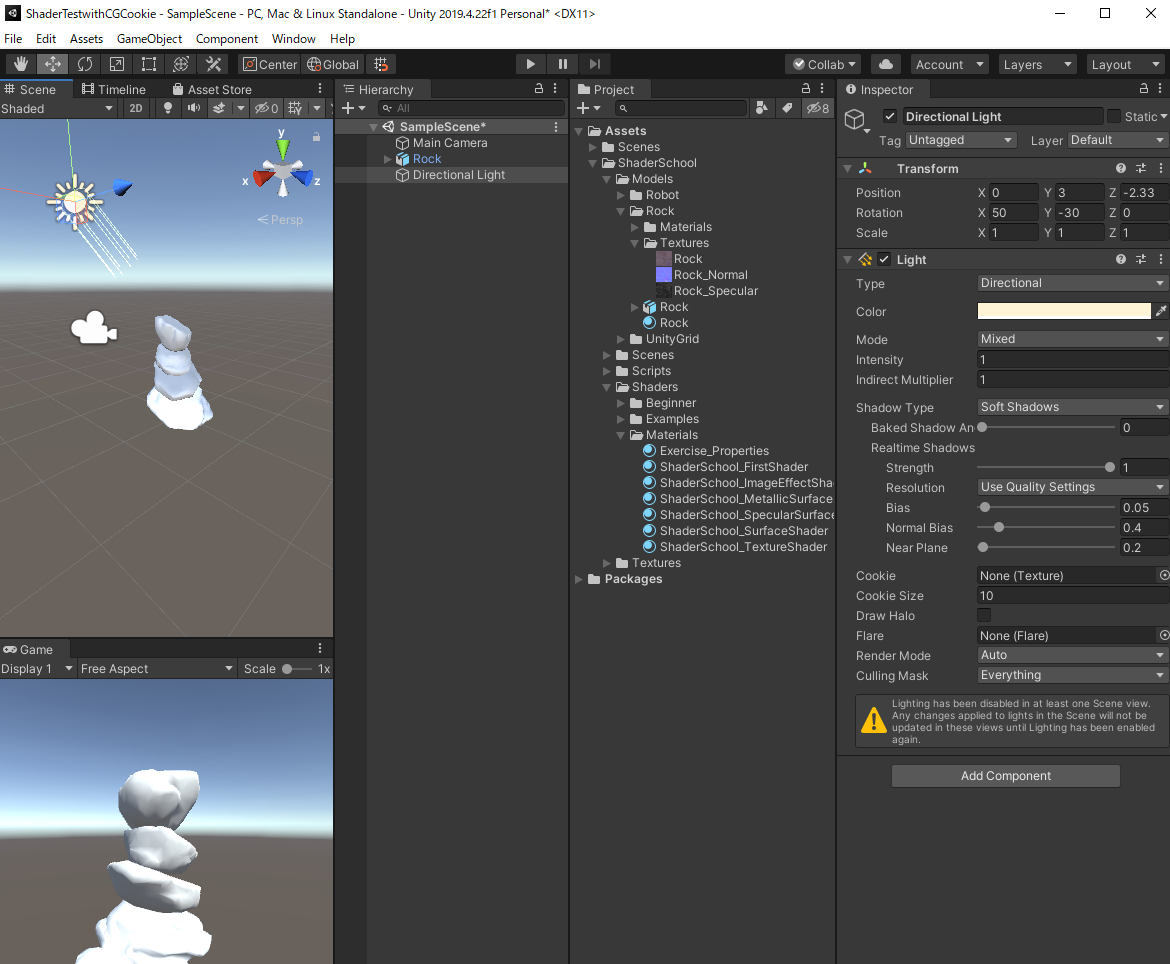Click Search by Label icon in Project
Screen dimensions: 1170x964
pyautogui.click(x=787, y=108)
